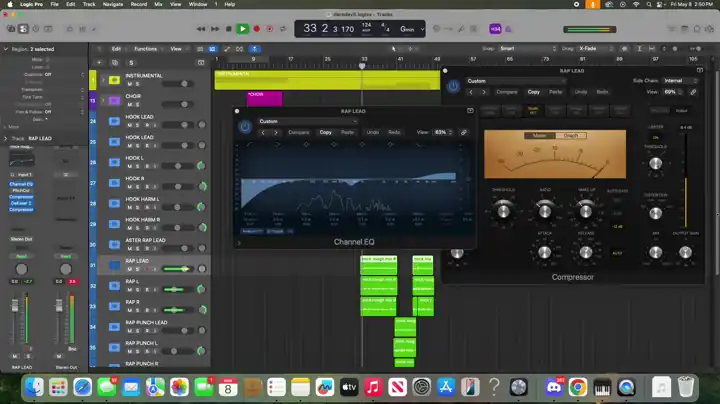Expand the INSTRUMENTAL track stack
720x404 pixels.
point(103,80)
